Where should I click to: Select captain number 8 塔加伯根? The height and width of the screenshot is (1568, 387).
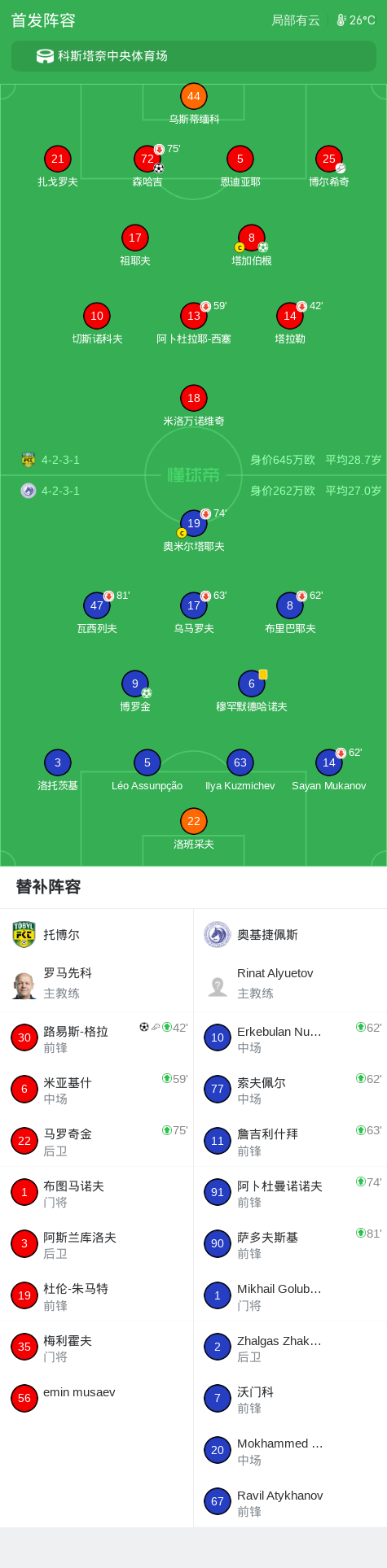(x=251, y=238)
